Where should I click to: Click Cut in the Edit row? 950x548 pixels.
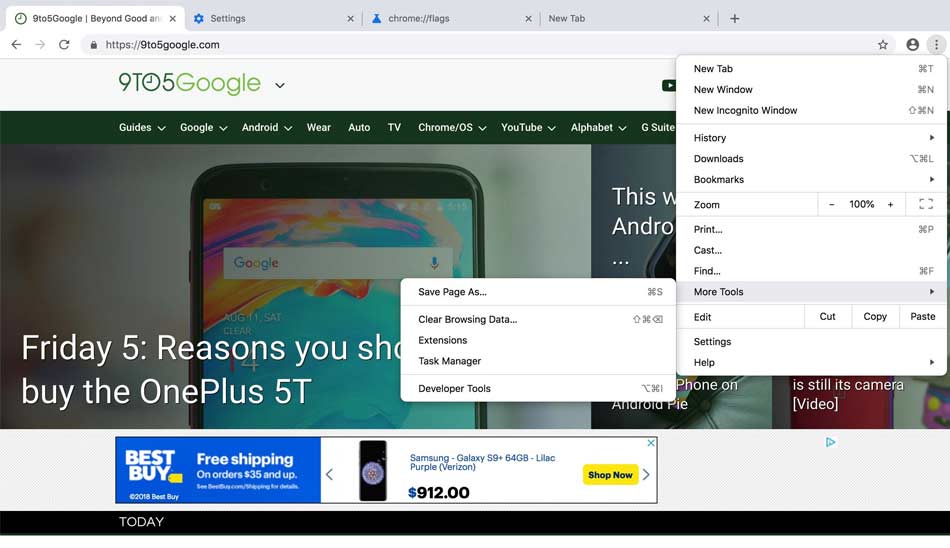(x=828, y=316)
